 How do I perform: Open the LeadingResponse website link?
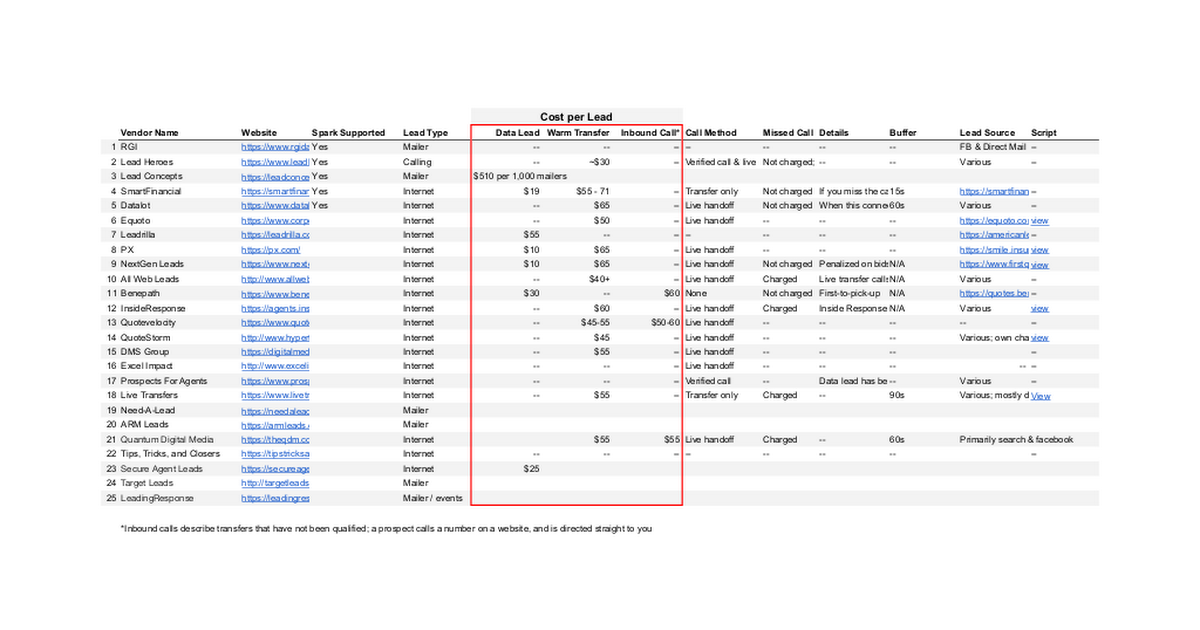point(275,498)
